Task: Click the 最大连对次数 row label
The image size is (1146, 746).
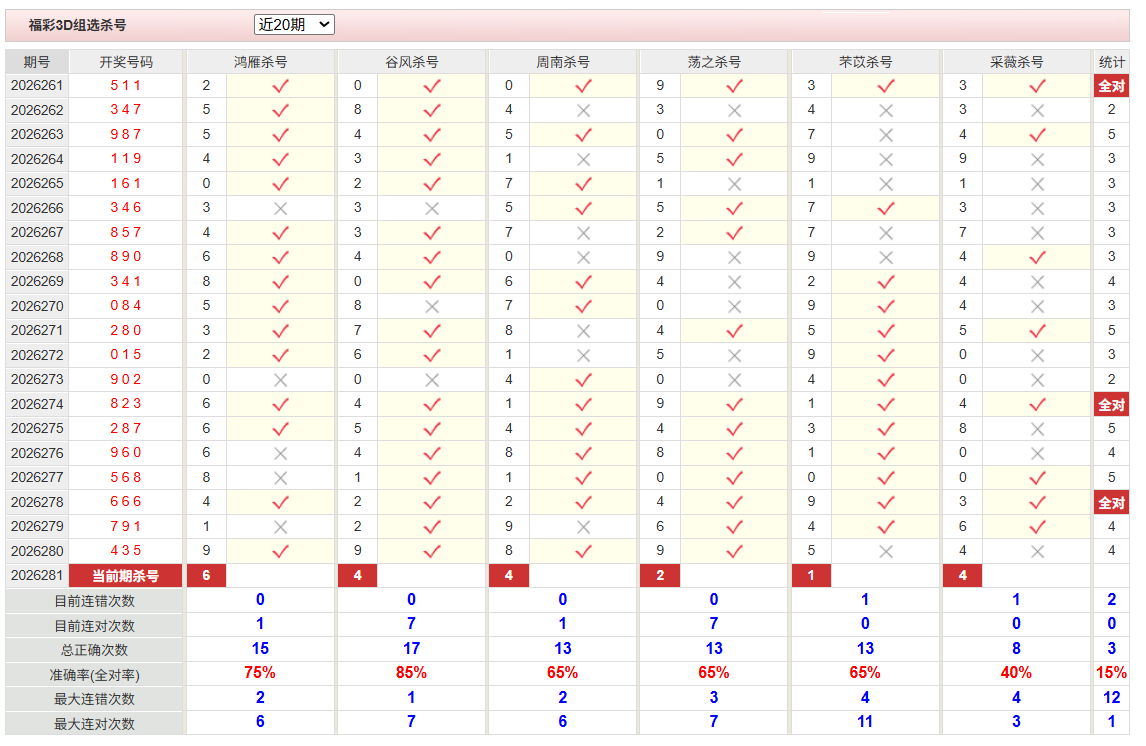Action: coord(94,724)
